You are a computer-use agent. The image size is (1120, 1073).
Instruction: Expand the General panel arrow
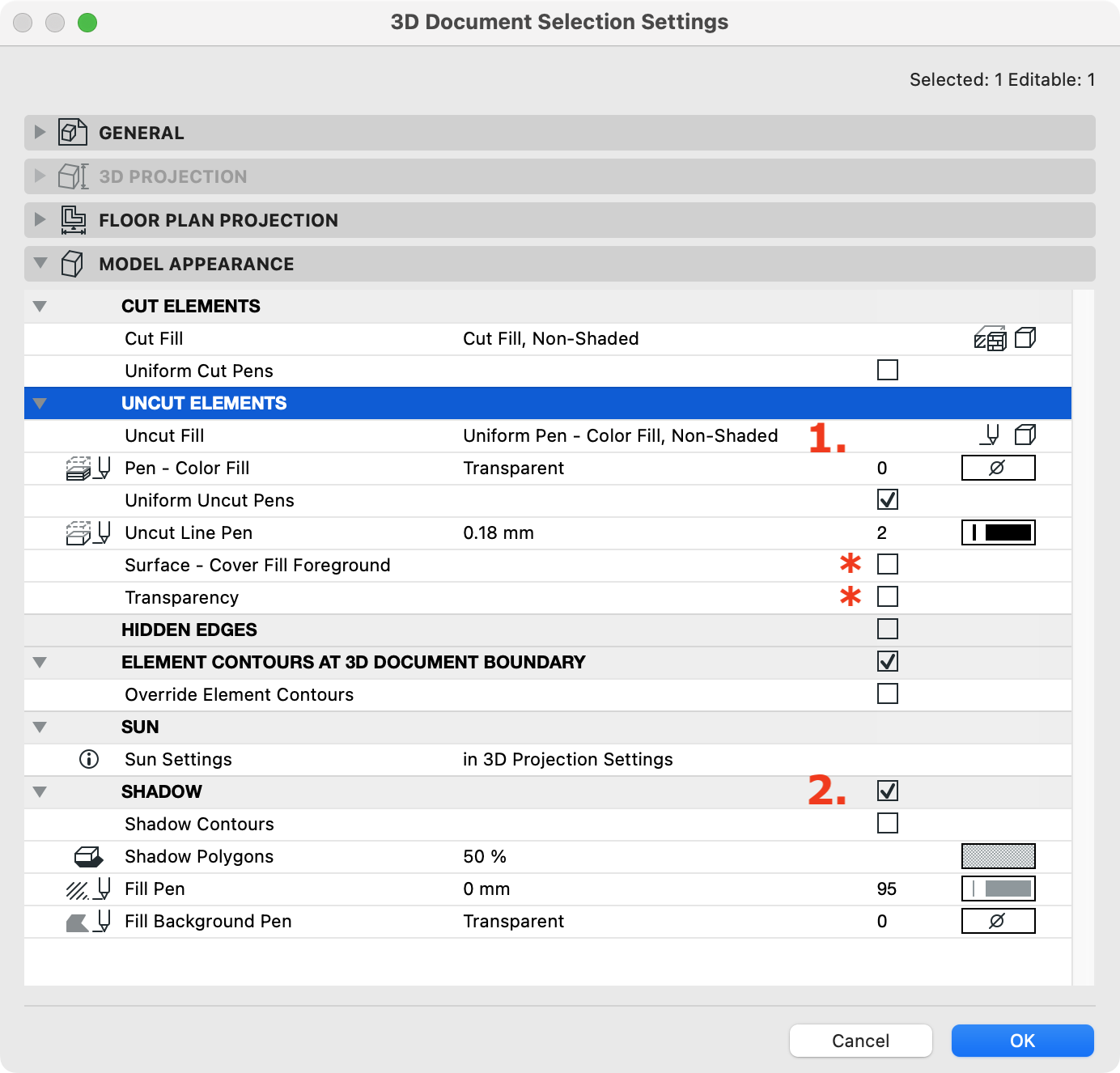tap(40, 132)
